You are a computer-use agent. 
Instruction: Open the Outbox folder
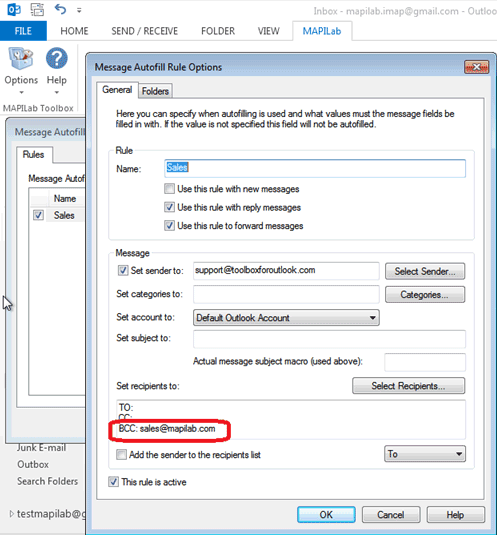point(33,464)
